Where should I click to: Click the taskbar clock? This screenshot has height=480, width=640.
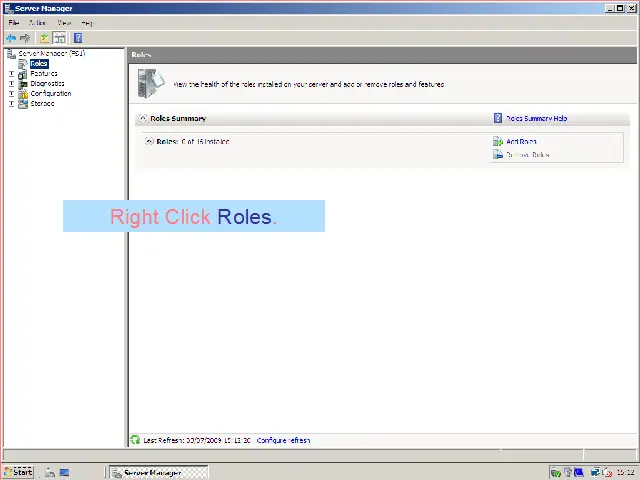click(625, 473)
